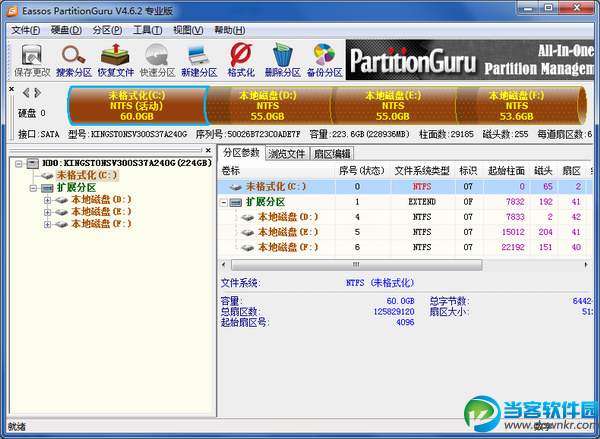The width and height of the screenshot is (600, 439).
Task: Close the disk map panel with its small X
Action: coord(11,89)
